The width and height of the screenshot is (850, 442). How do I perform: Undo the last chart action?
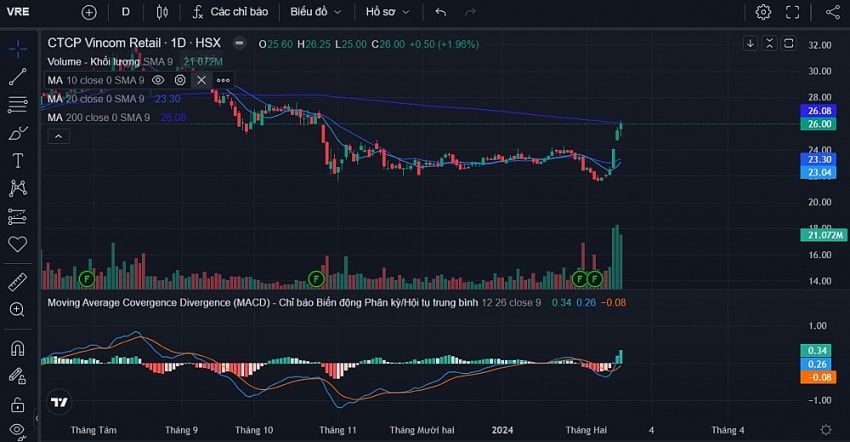click(441, 12)
